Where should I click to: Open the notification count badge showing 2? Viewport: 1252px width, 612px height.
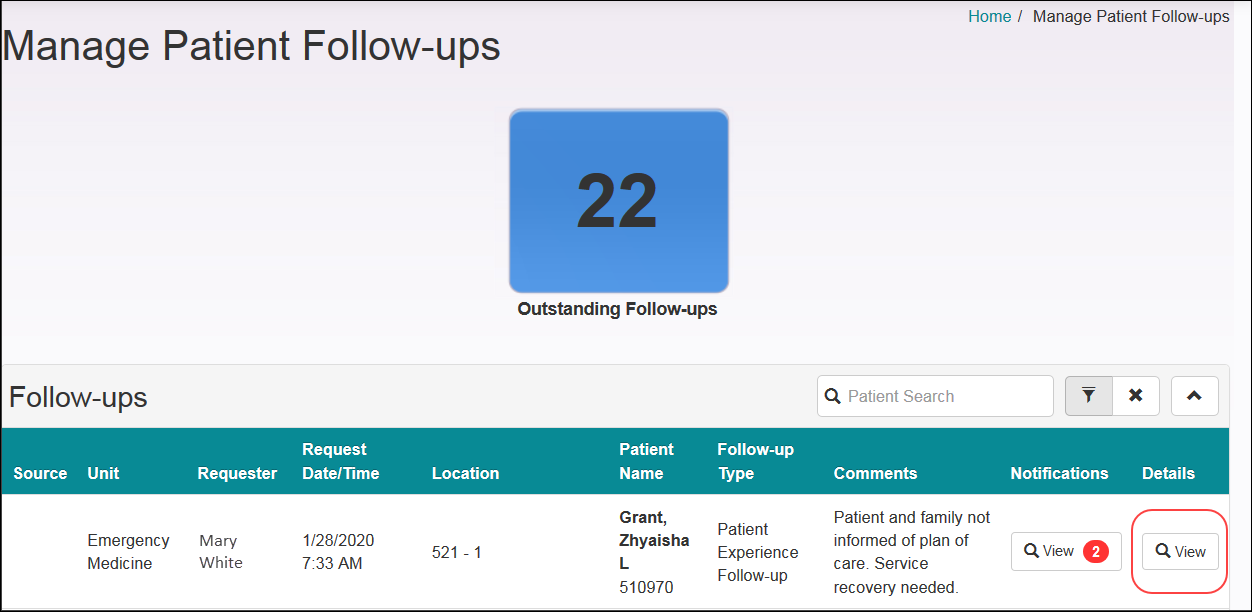tap(1094, 551)
